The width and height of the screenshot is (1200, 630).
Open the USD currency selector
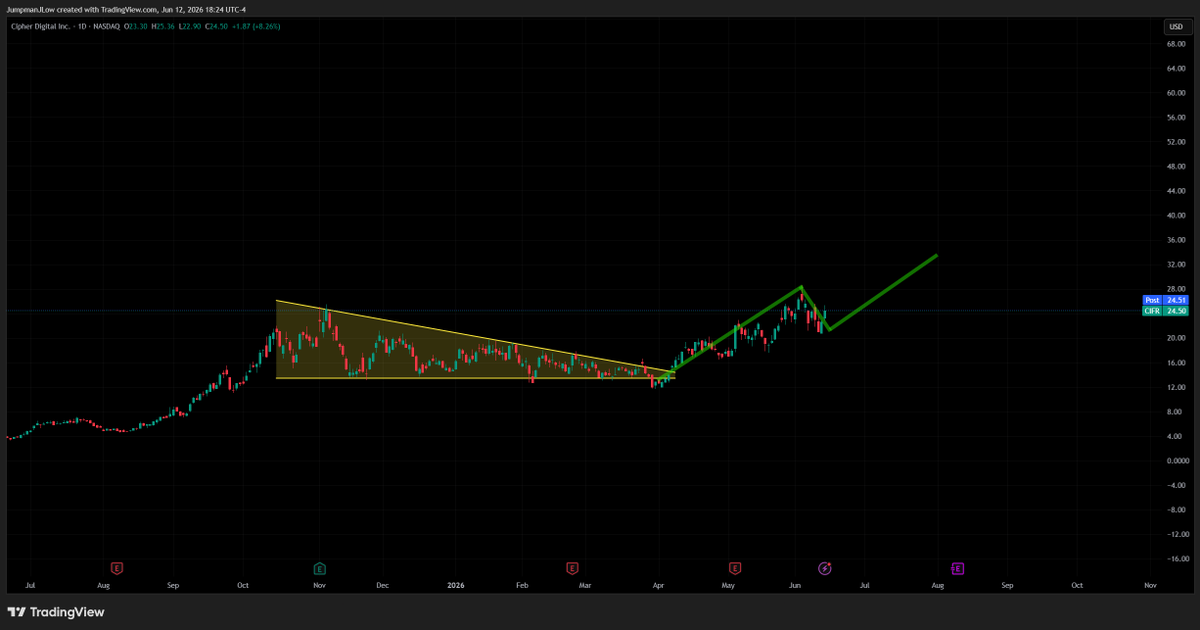[x=1176, y=27]
